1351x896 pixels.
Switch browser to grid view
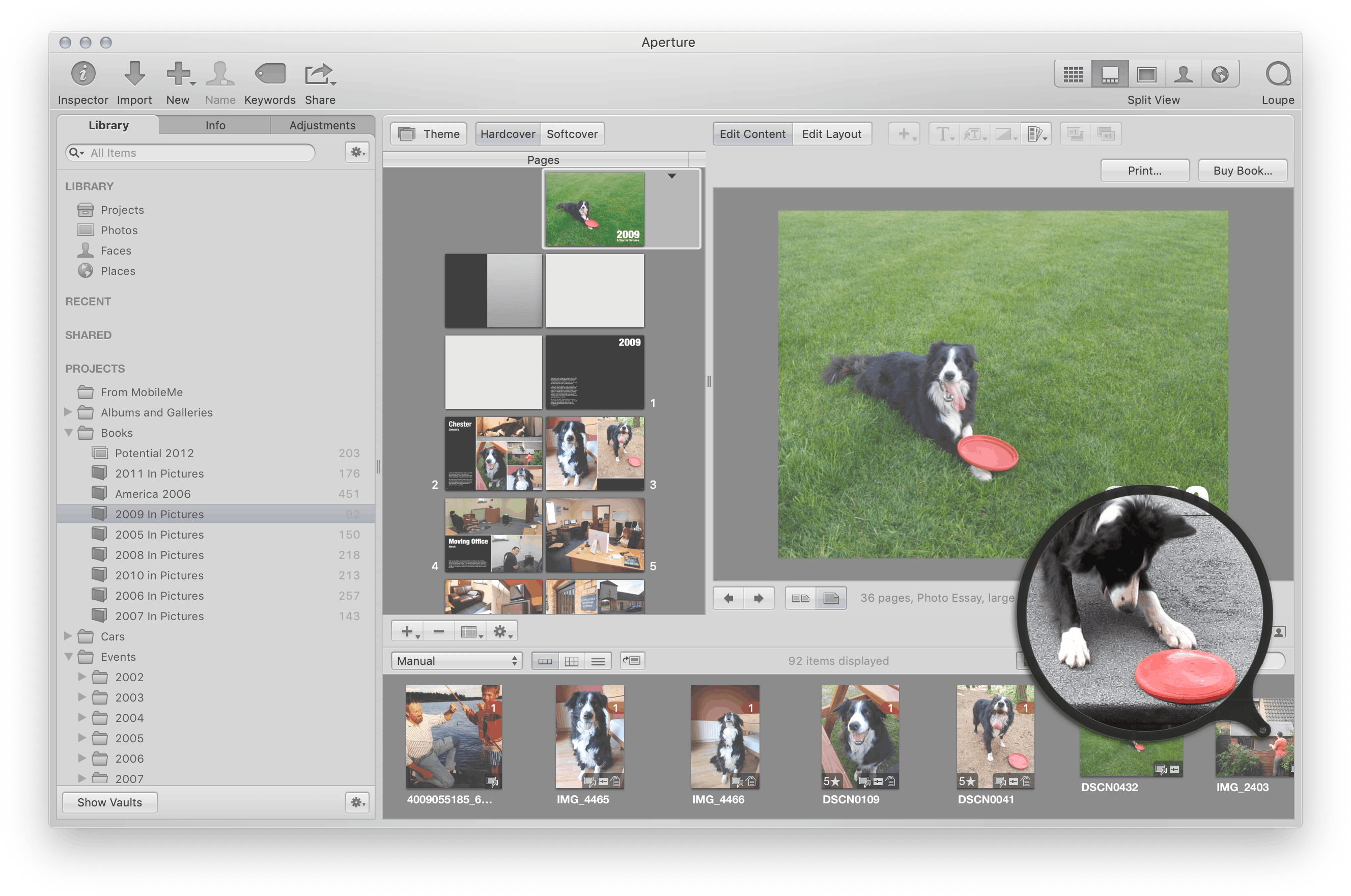(x=571, y=661)
